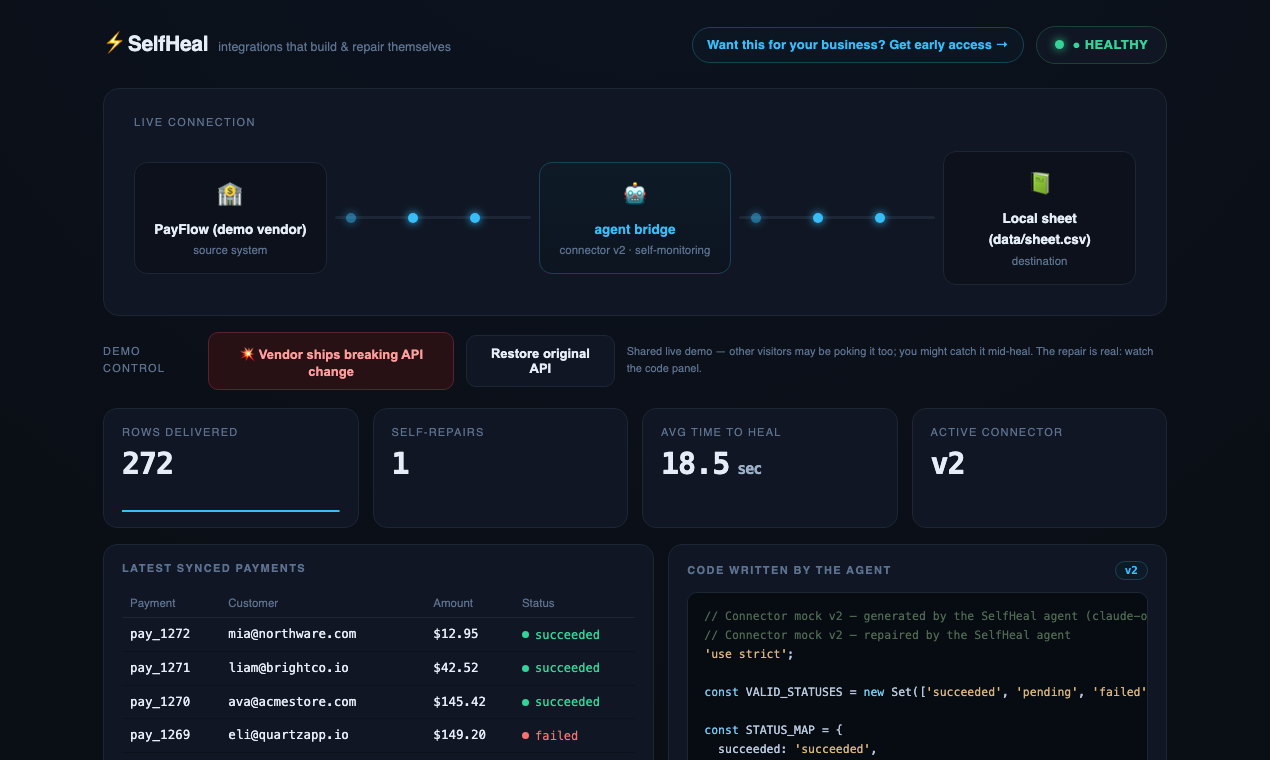The width and height of the screenshot is (1270, 760).
Task: Click the HEALTHY status pill
Action: (x=1101, y=45)
